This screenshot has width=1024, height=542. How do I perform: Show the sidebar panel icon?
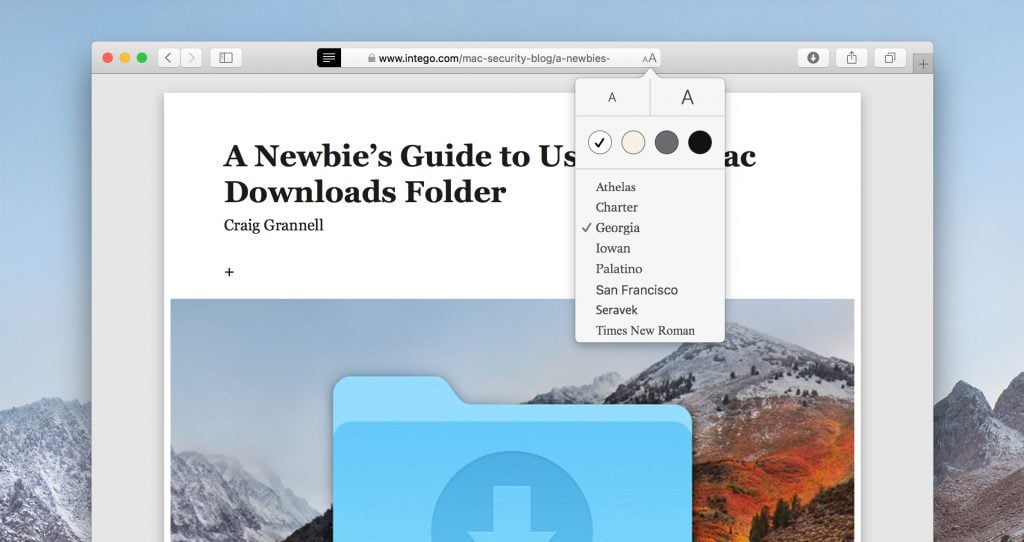tap(226, 58)
